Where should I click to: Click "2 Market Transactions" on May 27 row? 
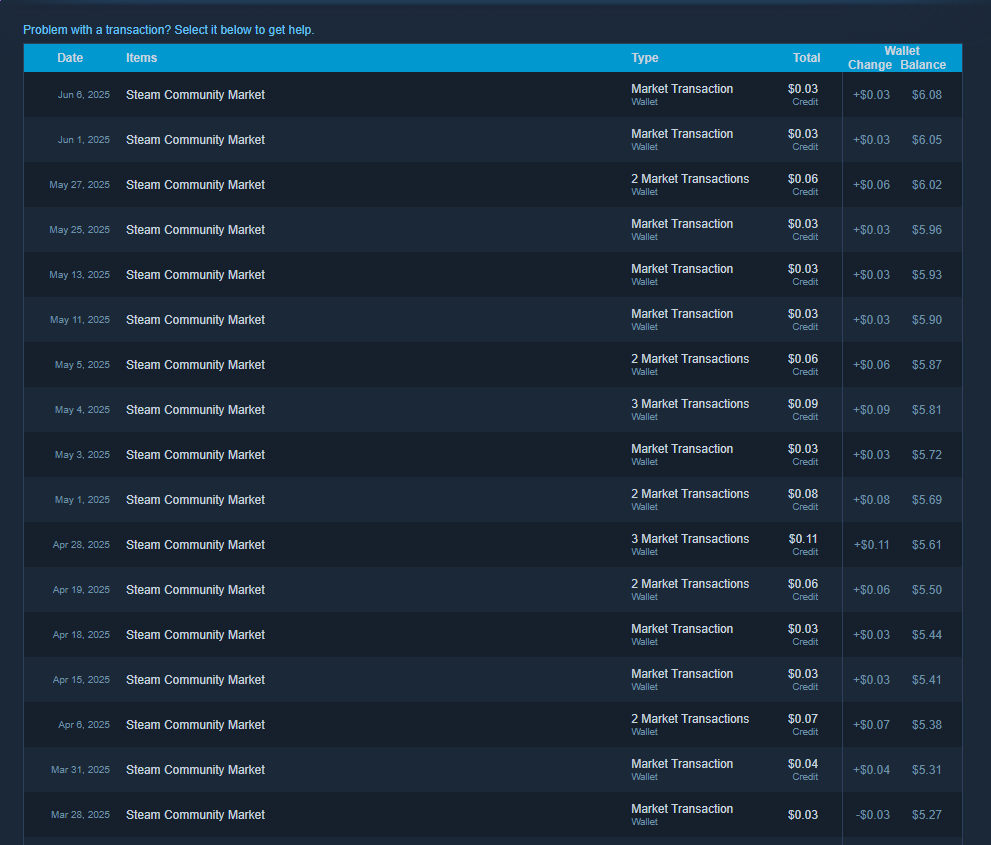(690, 179)
